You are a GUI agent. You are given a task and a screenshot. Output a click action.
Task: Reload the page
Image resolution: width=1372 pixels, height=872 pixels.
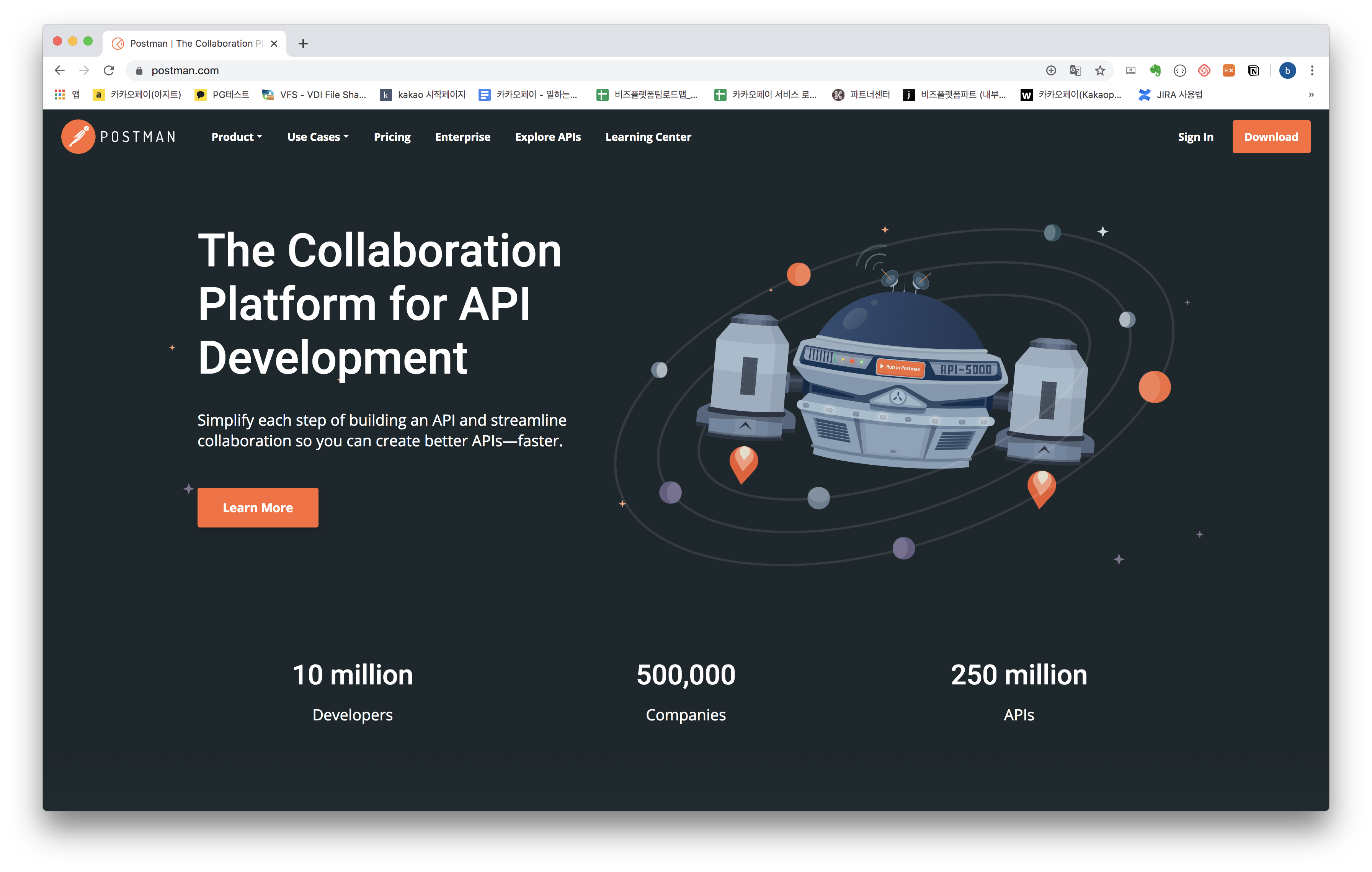[109, 71]
